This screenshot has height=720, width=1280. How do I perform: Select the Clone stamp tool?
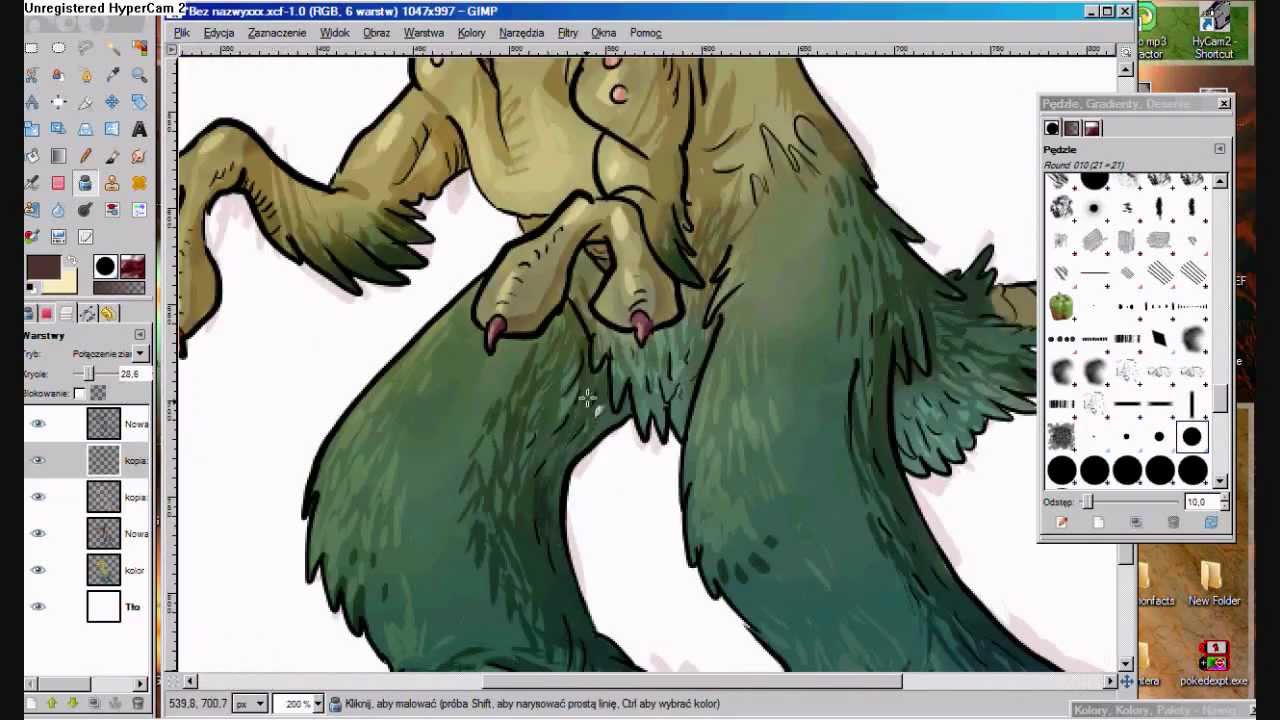[x=112, y=183]
